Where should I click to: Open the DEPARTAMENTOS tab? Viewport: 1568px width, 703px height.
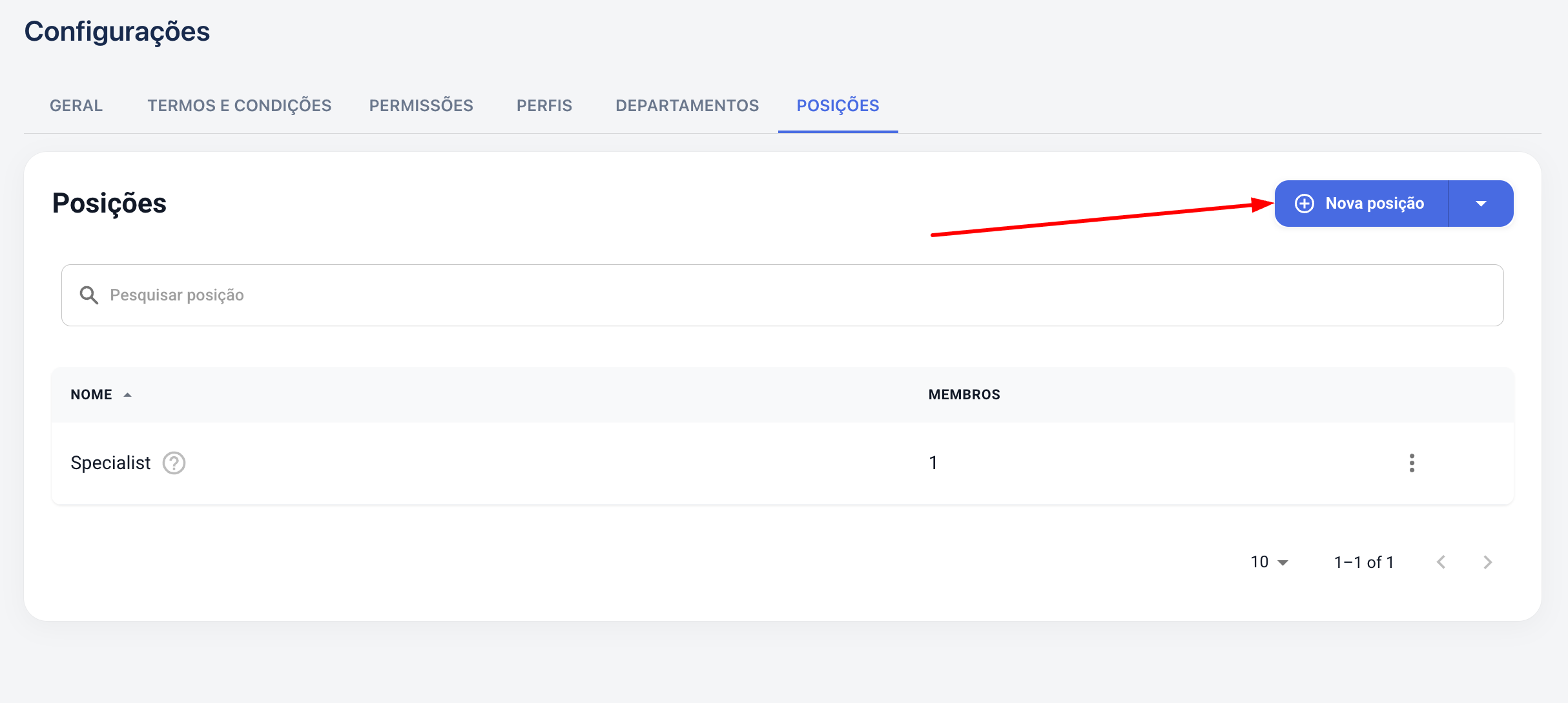click(687, 105)
